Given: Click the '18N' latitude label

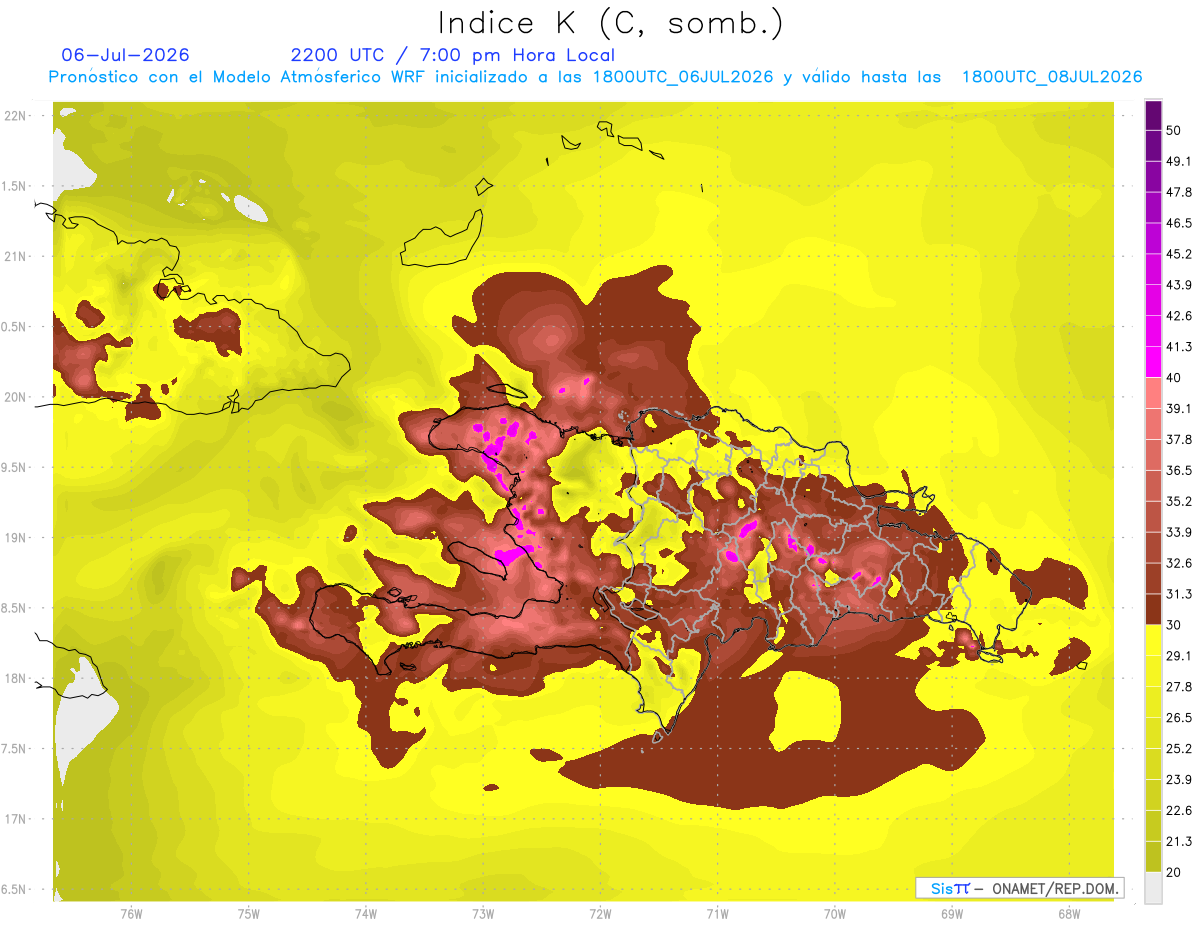Looking at the screenshot, I should (16, 679).
